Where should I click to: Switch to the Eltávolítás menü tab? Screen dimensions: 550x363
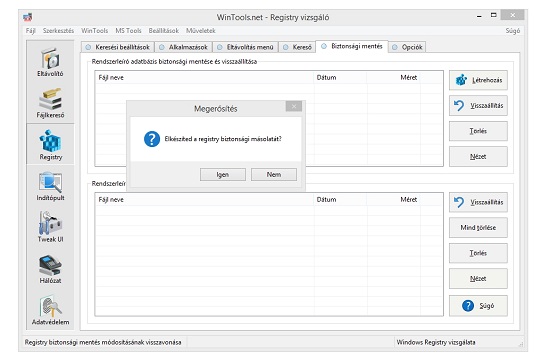(x=246, y=47)
